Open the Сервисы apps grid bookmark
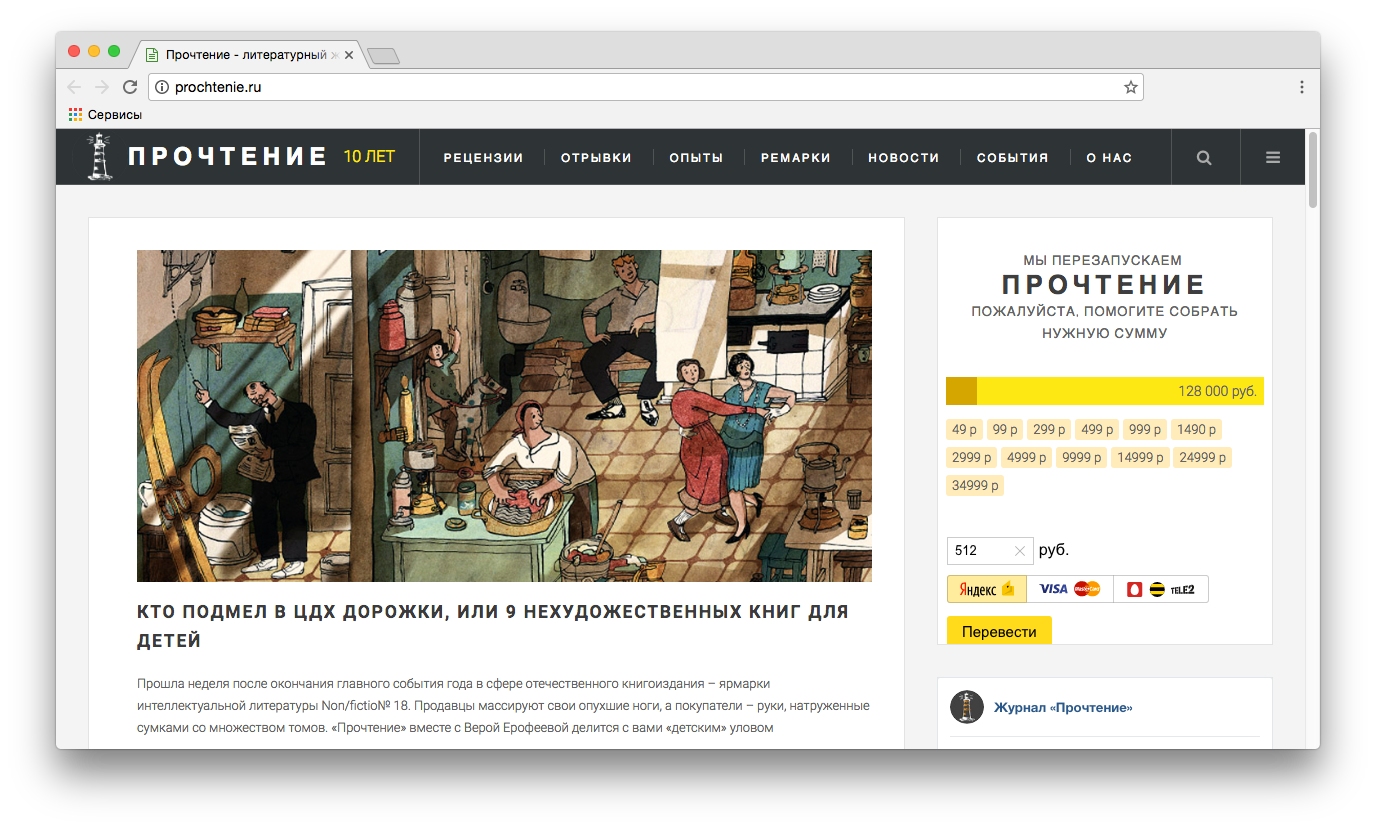The image size is (1376, 829). [x=105, y=115]
